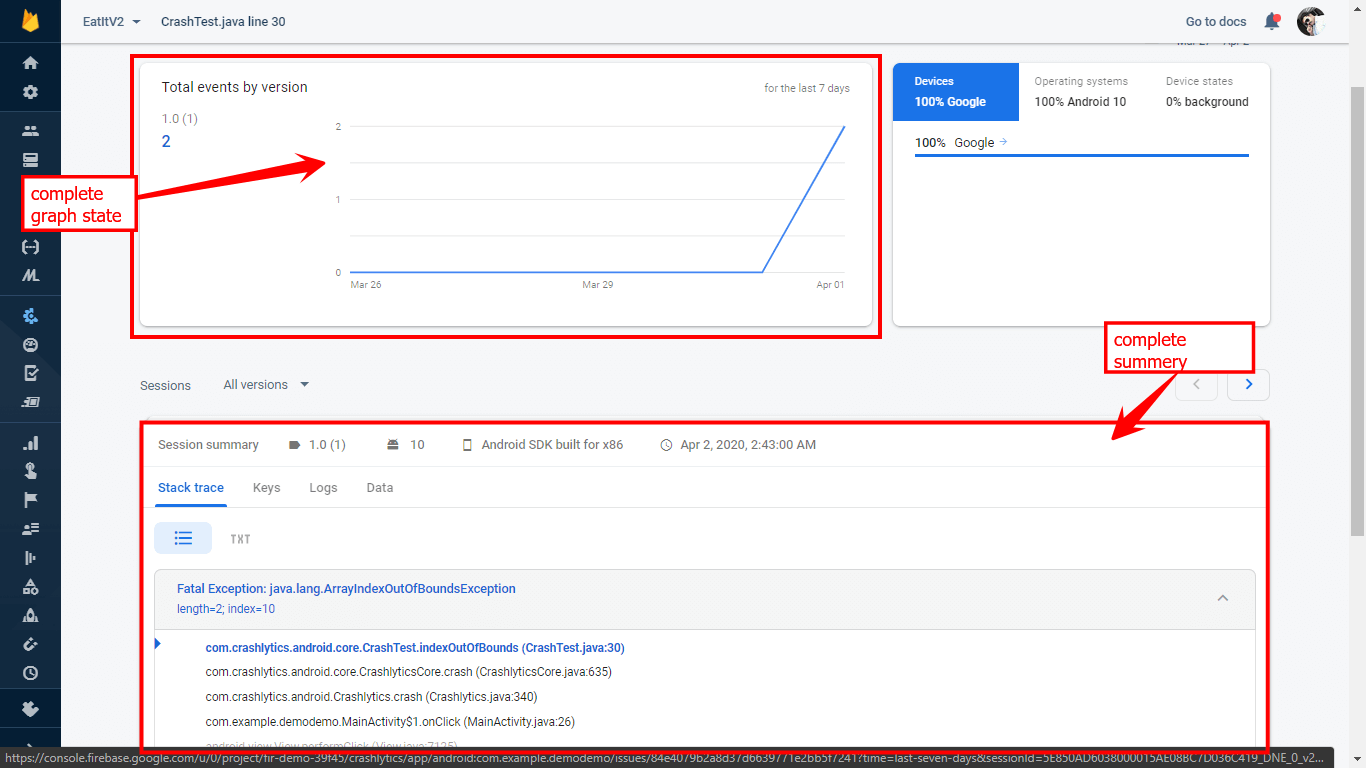The height and width of the screenshot is (768, 1366).
Task: Click the Google device arrow
Action: (1003, 142)
